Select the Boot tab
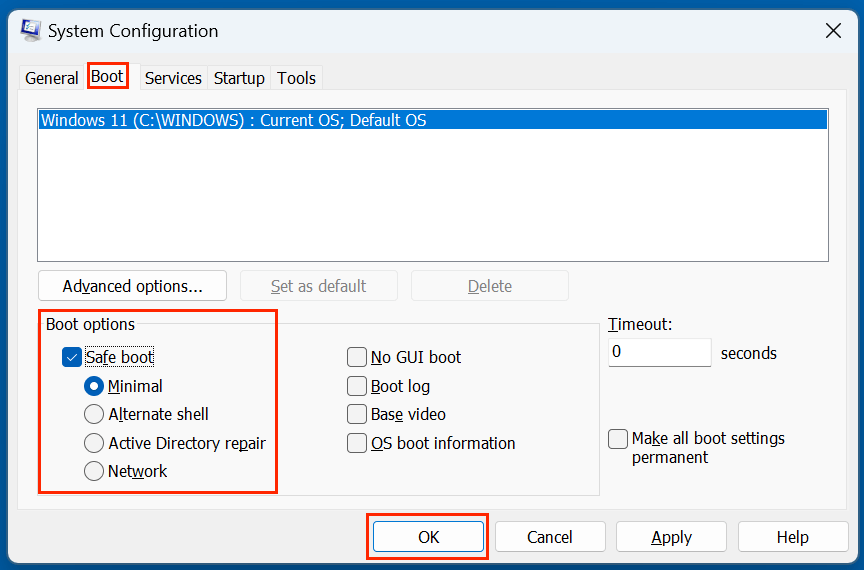Image resolution: width=864 pixels, height=570 pixels. coord(107,77)
